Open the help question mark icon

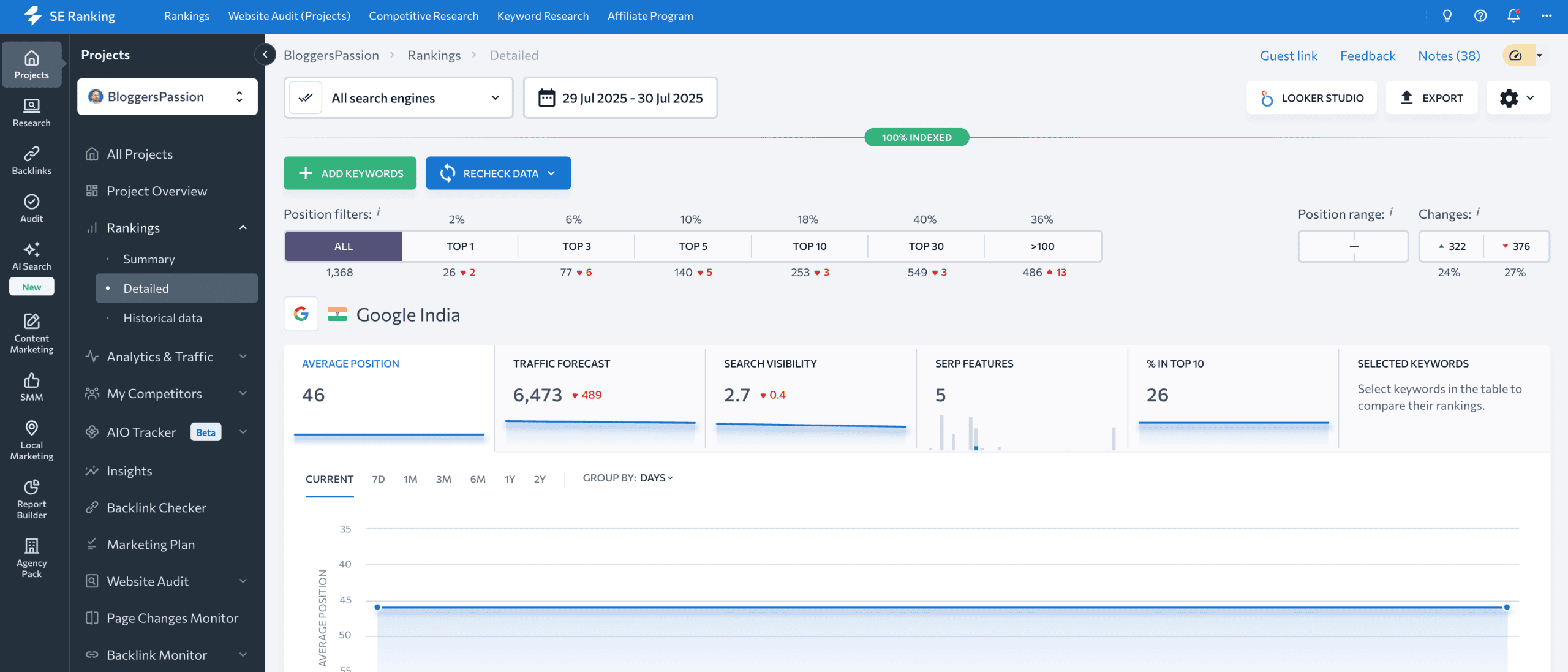[x=1480, y=16]
